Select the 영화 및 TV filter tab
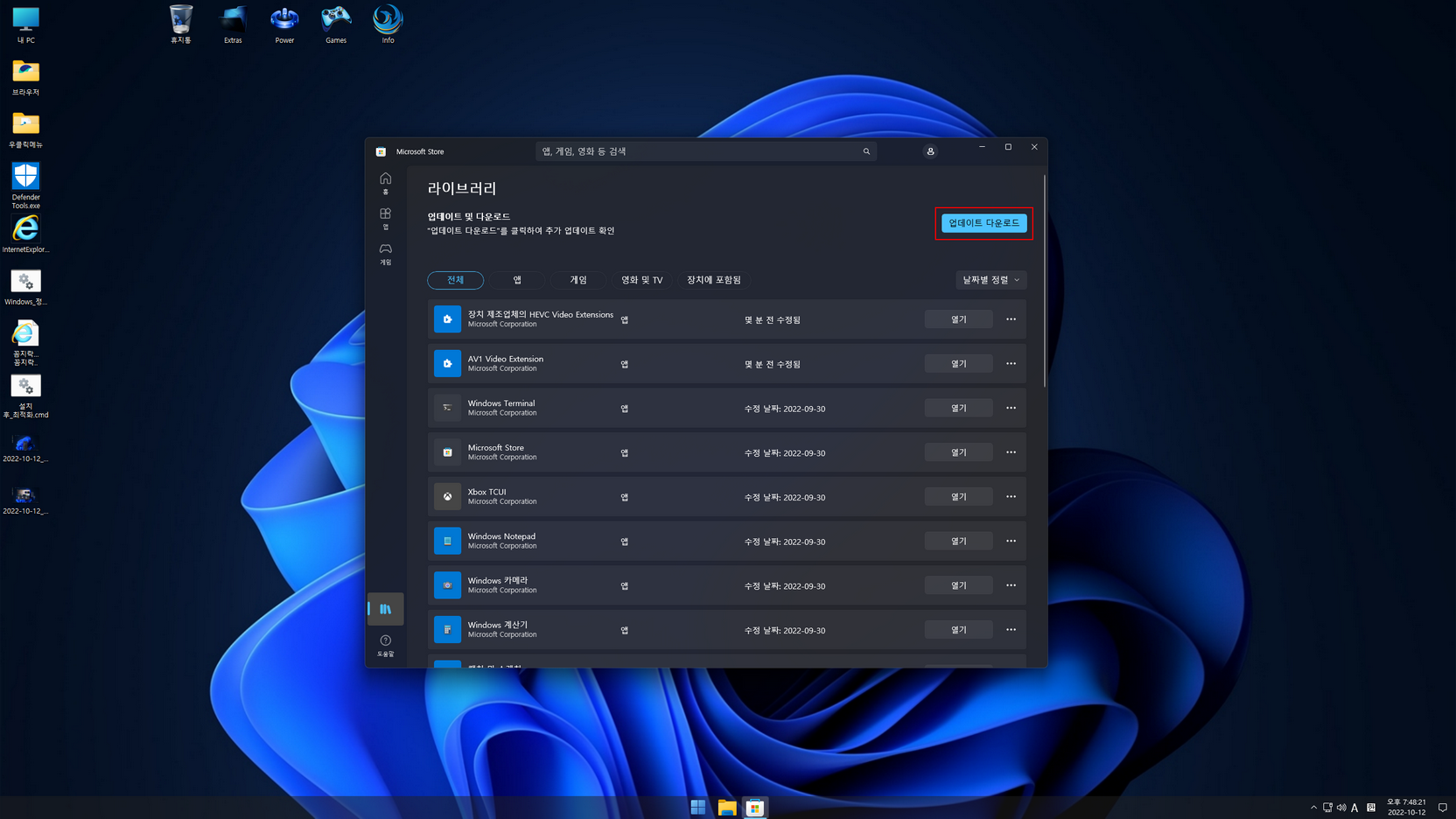 tap(641, 280)
